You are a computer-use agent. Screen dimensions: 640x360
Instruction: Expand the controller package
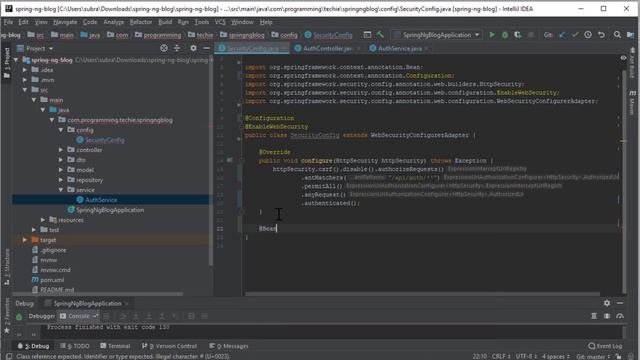pyautogui.click(x=61, y=150)
